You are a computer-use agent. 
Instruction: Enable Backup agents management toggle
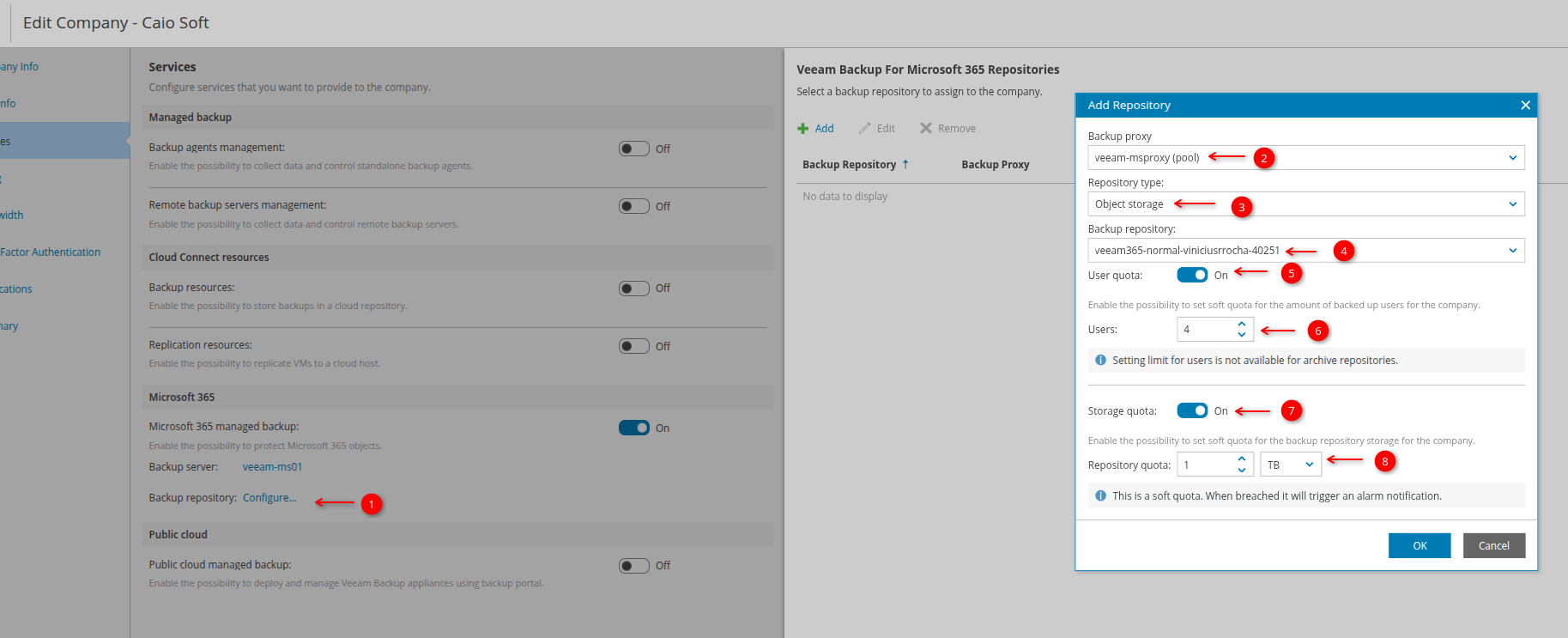[x=633, y=149]
